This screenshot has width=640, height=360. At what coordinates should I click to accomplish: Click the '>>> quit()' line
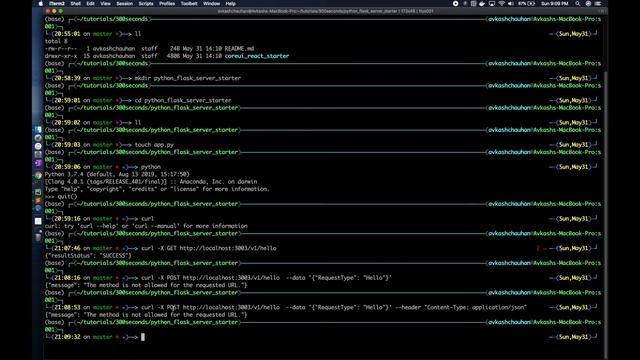coord(61,197)
